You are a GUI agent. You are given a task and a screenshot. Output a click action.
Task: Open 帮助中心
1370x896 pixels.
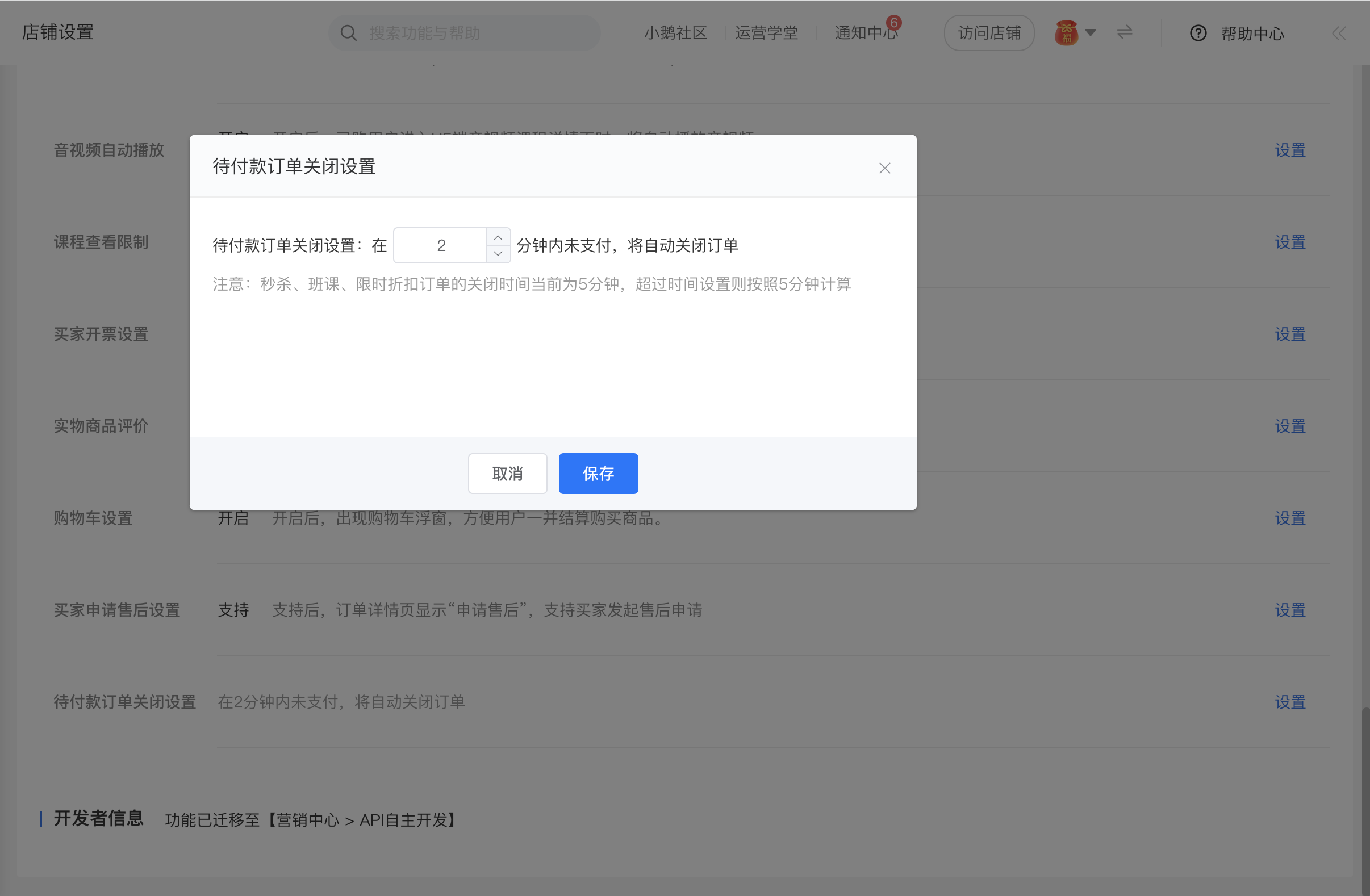pos(1252,34)
